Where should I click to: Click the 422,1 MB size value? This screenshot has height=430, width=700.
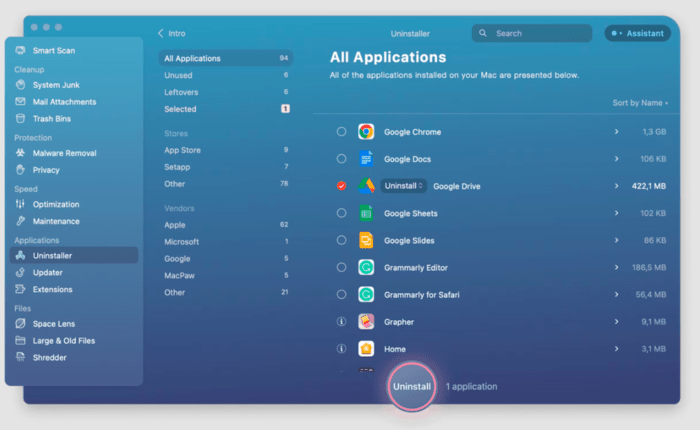click(648, 186)
